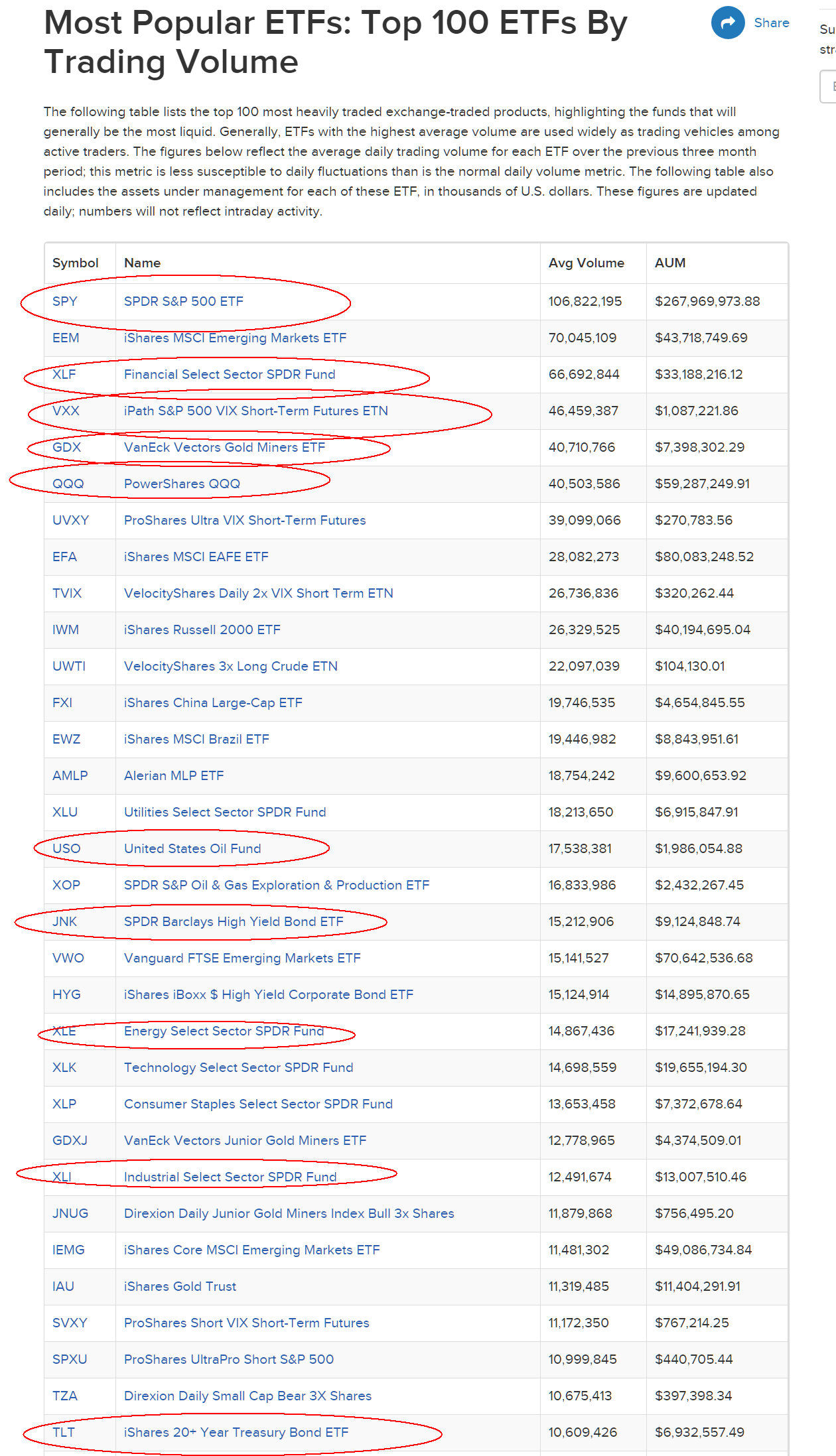Open iPath S&P 500 VIX Short-Term Futures ETN
Image resolution: width=836 pixels, height=1456 pixels.
click(256, 411)
